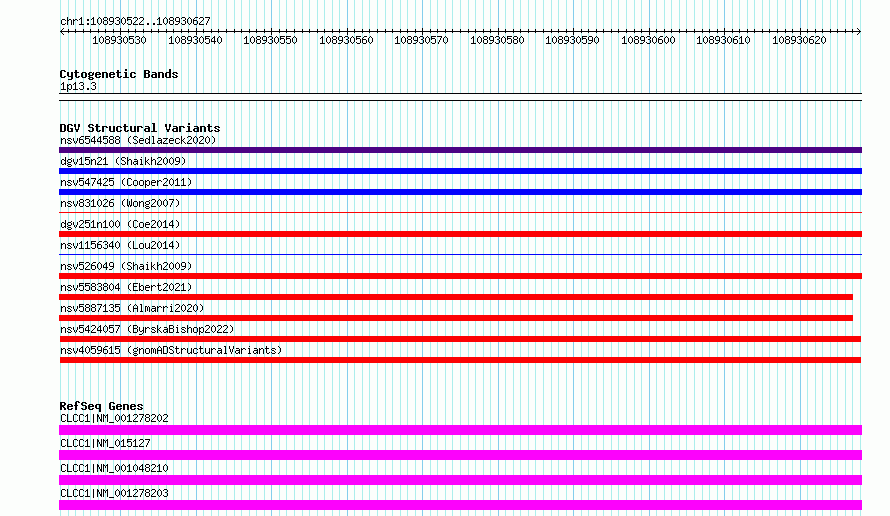
Task: Click ruler position 108930560
Action: 346,40
